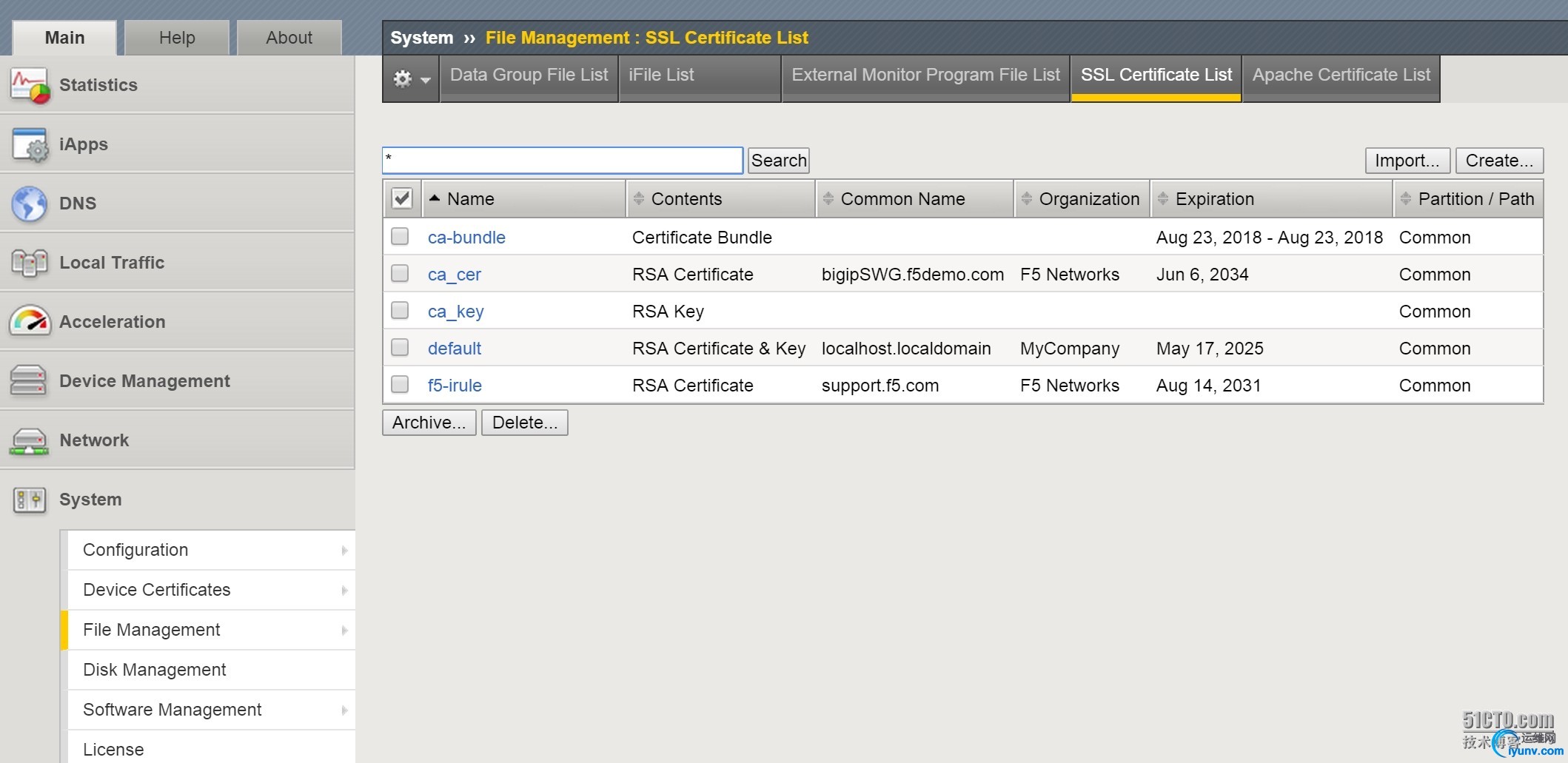Check the ca_cer row checkbox
The height and width of the screenshot is (763, 1568).
[400, 273]
